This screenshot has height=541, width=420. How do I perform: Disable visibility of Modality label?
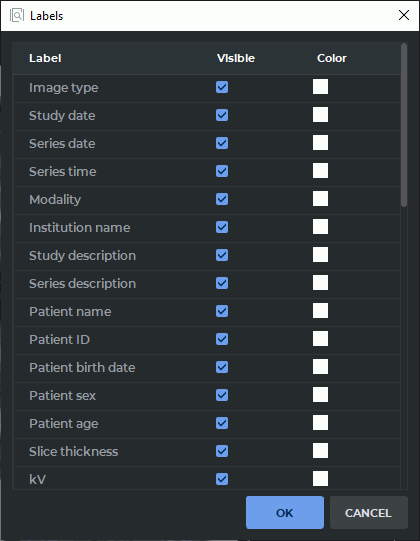point(222,199)
